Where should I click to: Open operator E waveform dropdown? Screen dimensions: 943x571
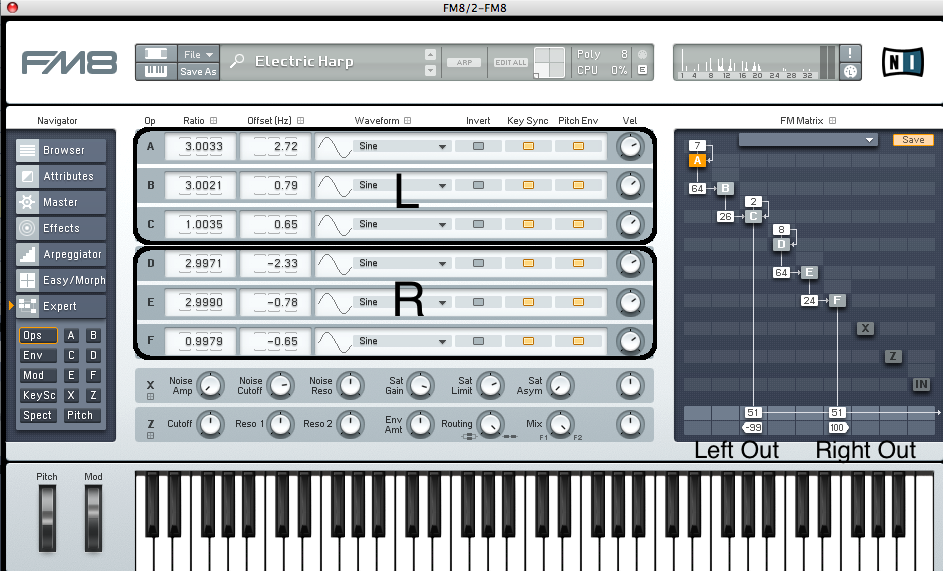[x=402, y=302]
